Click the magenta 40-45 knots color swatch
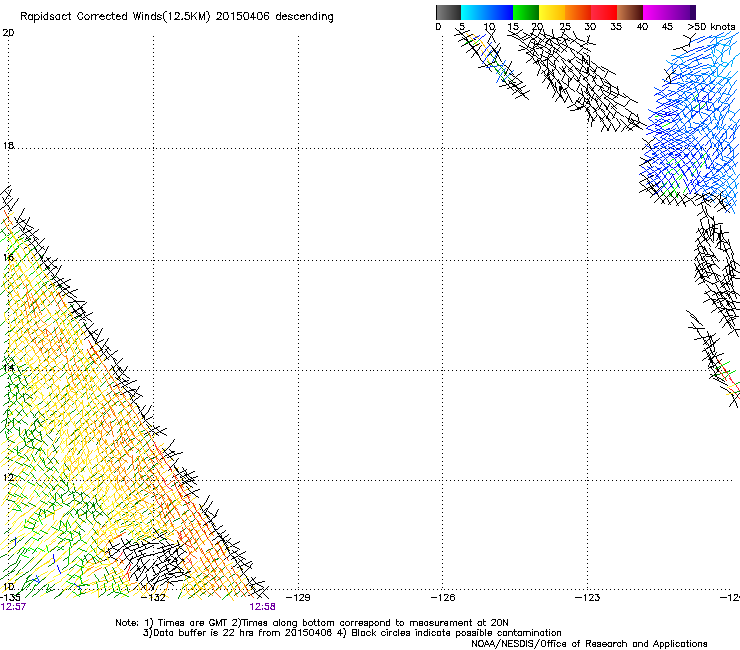The height and width of the screenshot is (650, 740). (x=656, y=12)
